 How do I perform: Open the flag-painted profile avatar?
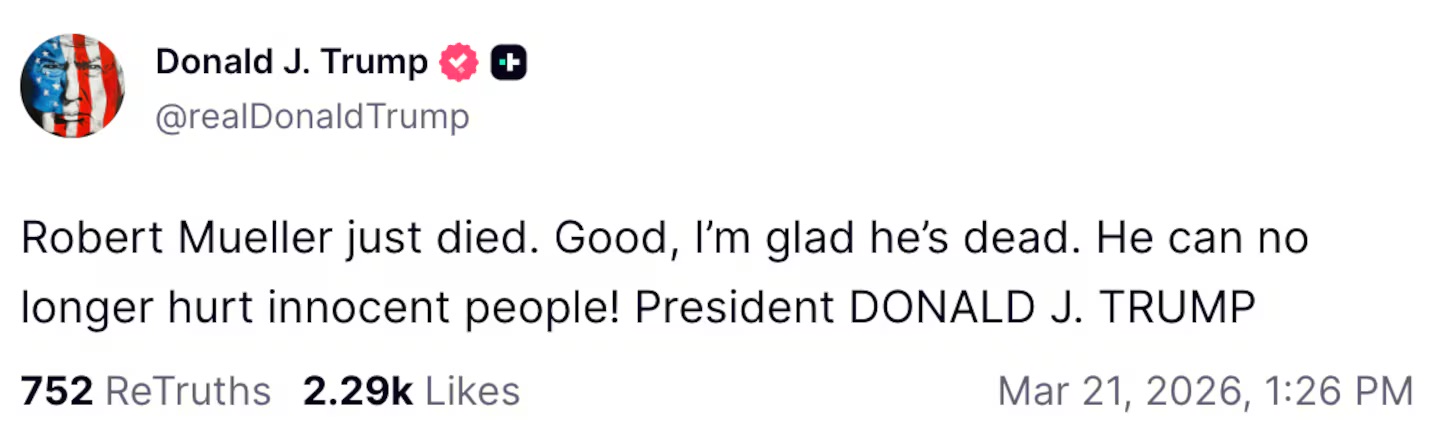[x=72, y=85]
